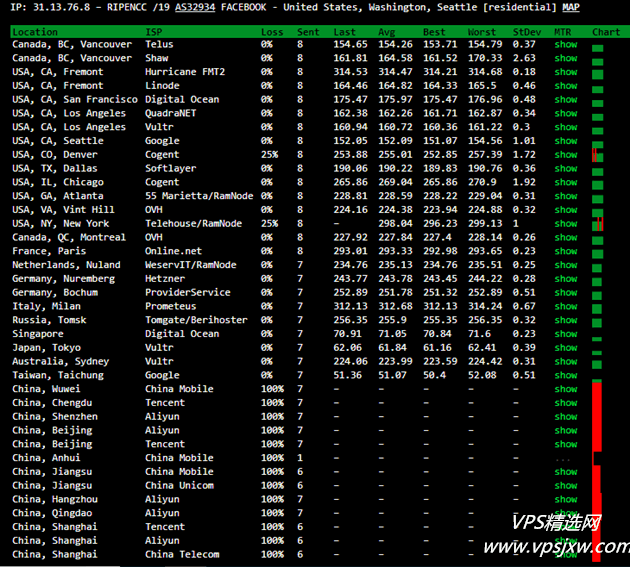Show MTR for Paris Online.net row
Image resolution: width=630 pixels, height=567 pixels.
(x=566, y=251)
